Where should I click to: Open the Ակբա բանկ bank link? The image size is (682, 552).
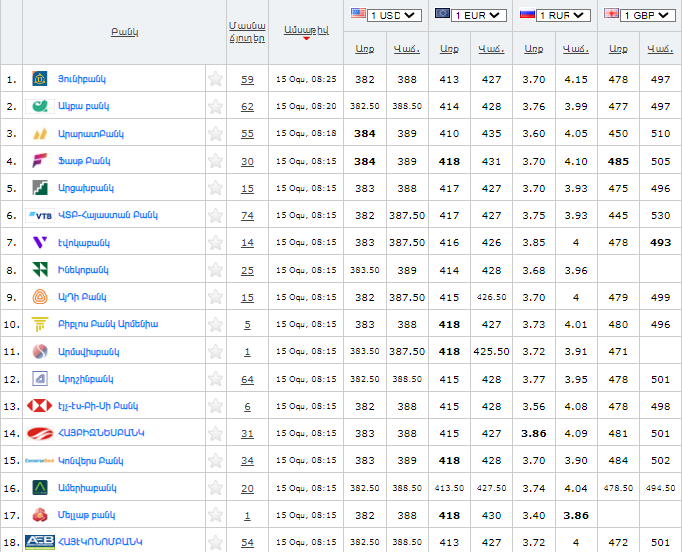(84, 106)
